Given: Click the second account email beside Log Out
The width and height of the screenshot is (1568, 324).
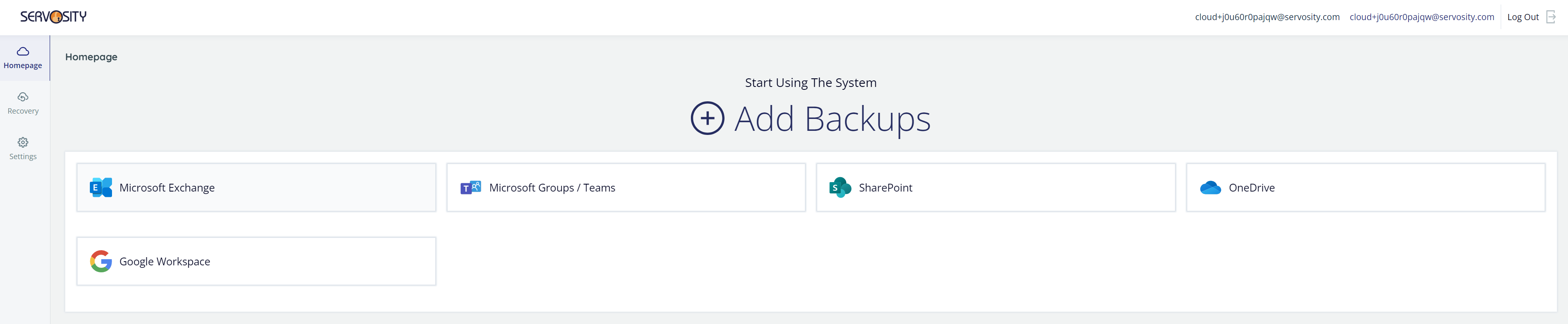Looking at the screenshot, I should 1422,17.
